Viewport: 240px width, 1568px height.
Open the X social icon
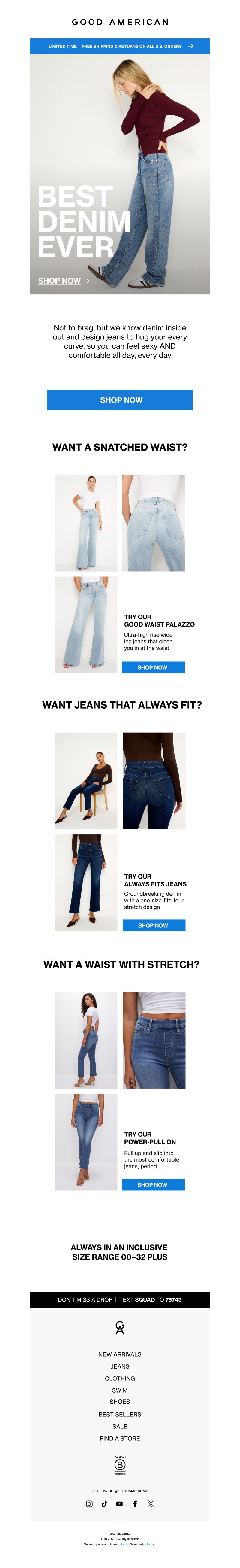point(151,1503)
